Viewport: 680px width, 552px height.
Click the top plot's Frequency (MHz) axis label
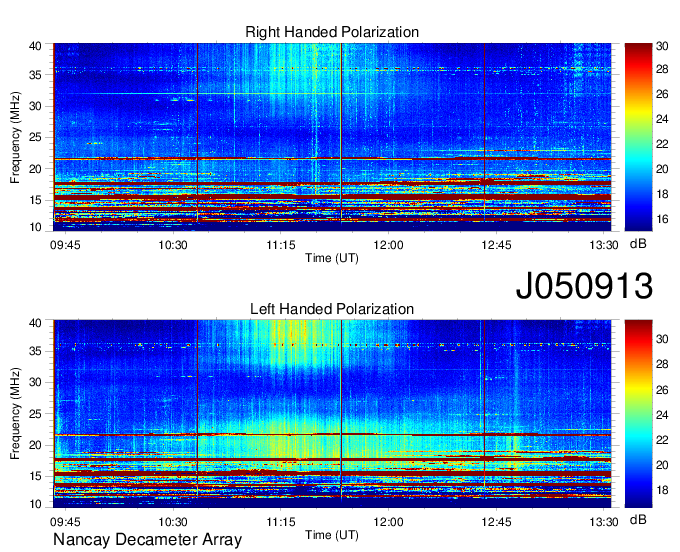[15, 137]
